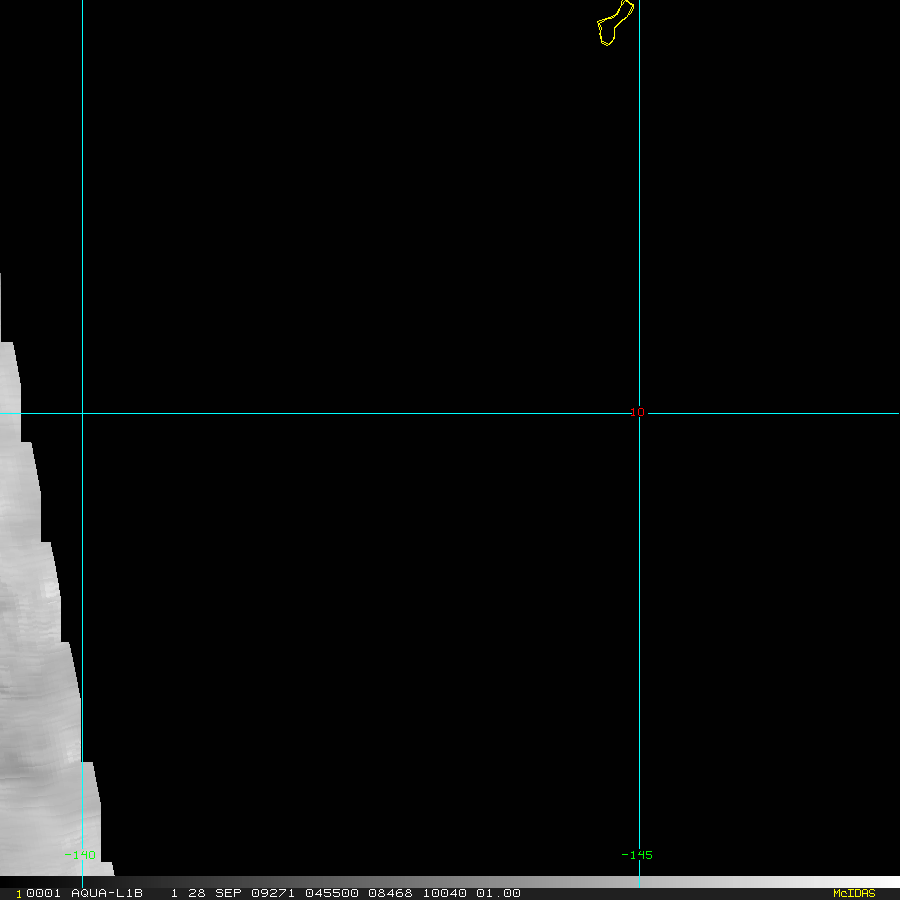
Task: Click the yellow island outline
Action: (x=615, y=23)
